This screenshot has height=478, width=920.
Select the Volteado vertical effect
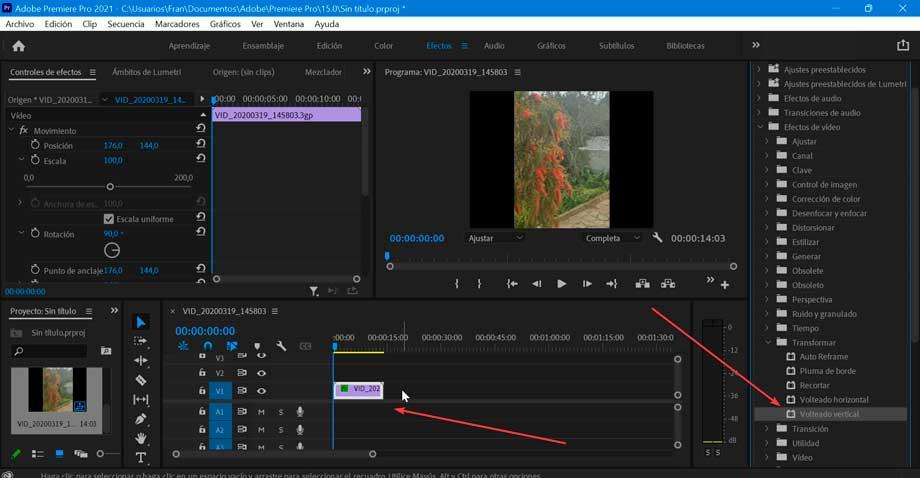(x=830, y=414)
